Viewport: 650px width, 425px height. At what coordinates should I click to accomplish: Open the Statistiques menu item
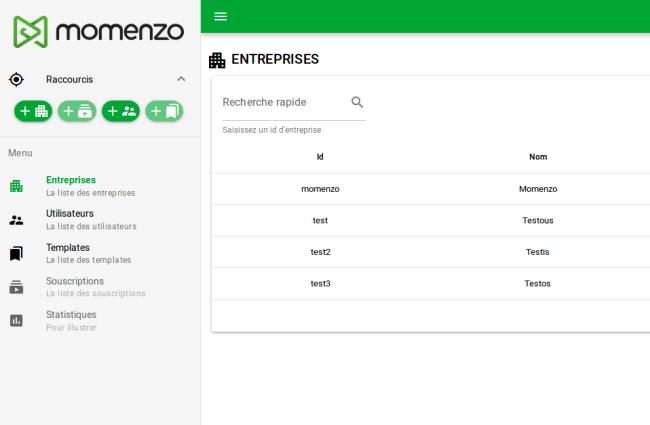tap(100, 321)
